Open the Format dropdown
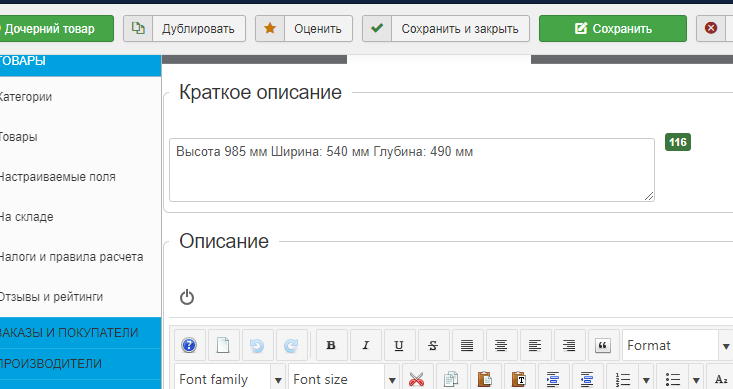Screen dimensions: 733x389 [x=678, y=346]
